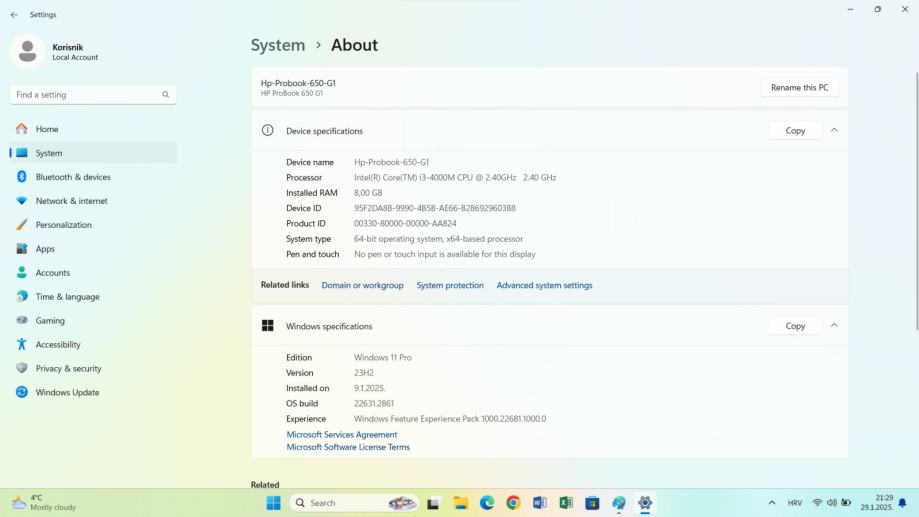Viewport: 919px width, 517px height.
Task: Click the Settings gear taskbar icon
Action: [x=645, y=503]
